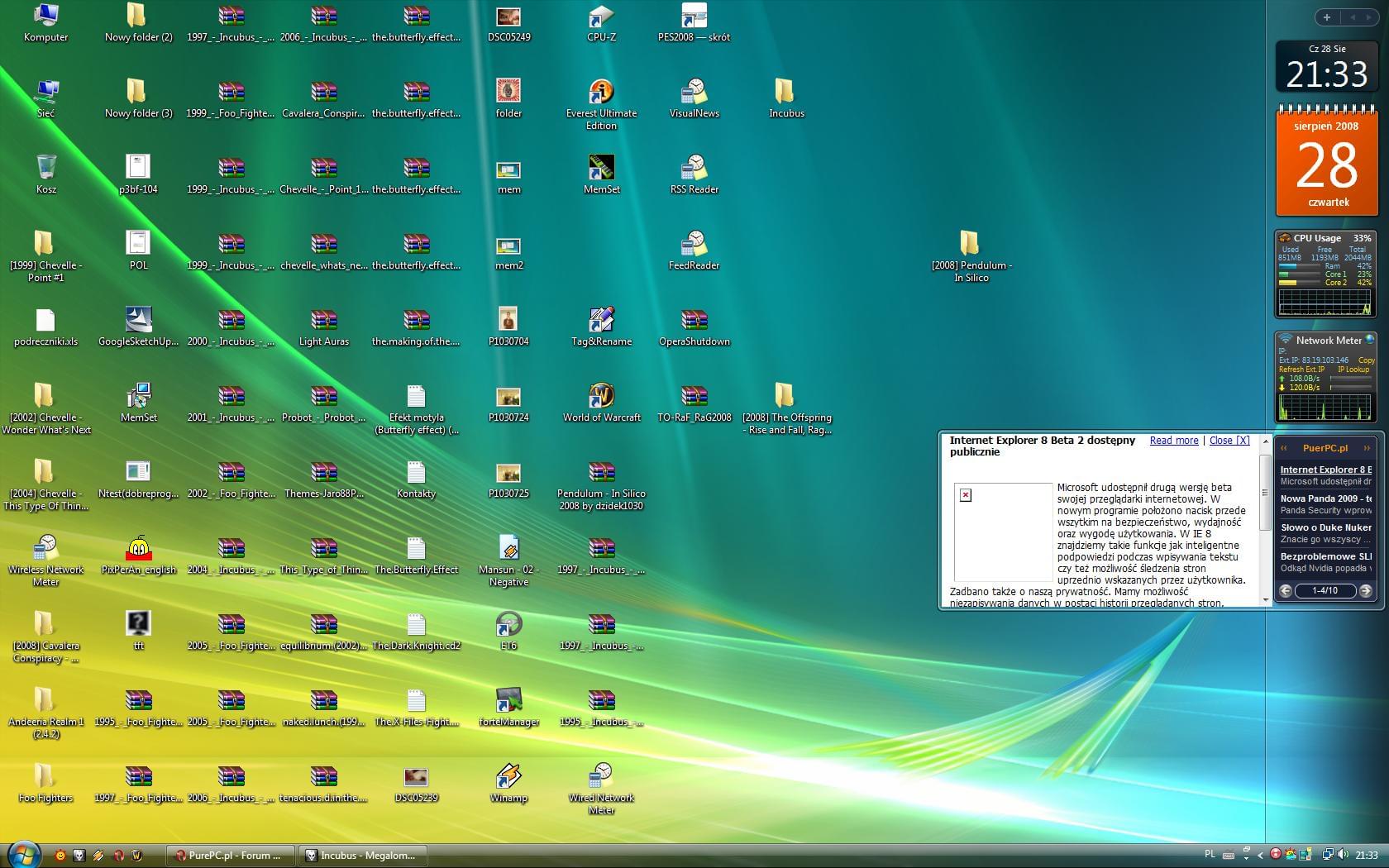Select the Tag&Rename icon
The image size is (1389, 868).
point(601,327)
